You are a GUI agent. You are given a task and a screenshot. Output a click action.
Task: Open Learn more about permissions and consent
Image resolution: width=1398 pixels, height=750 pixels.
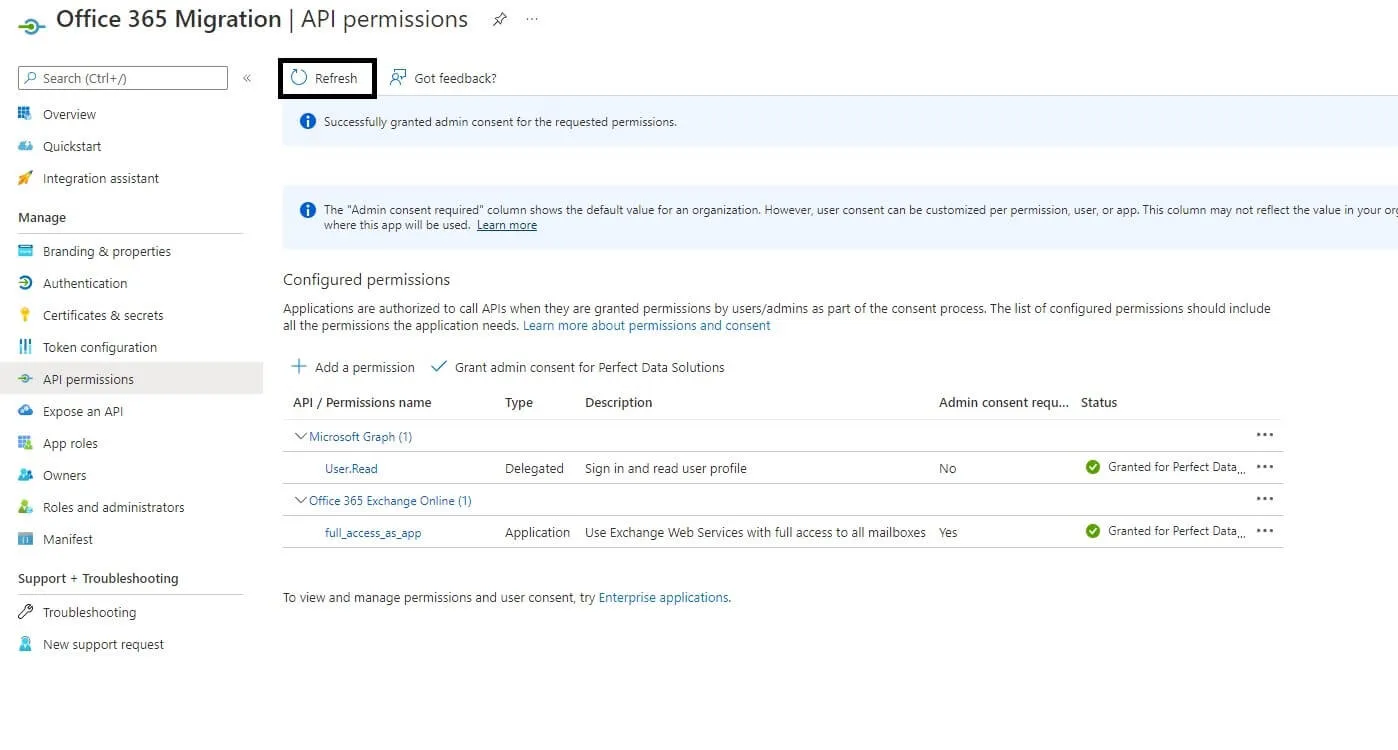647,326
